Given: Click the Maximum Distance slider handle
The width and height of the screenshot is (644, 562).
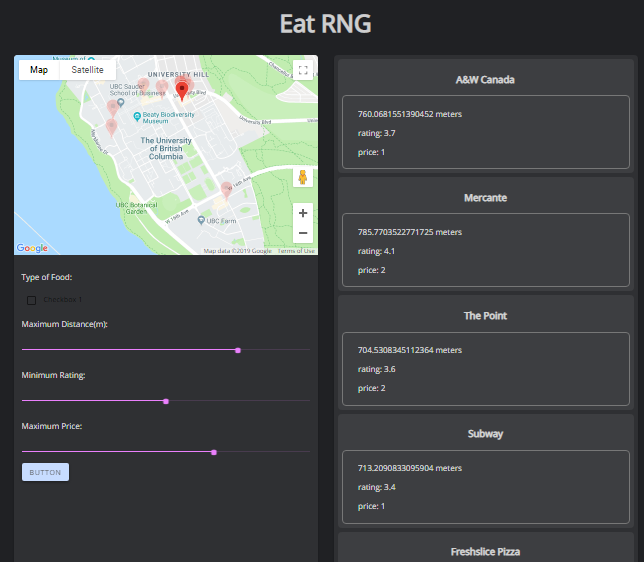Looking at the screenshot, I should (x=238, y=350).
